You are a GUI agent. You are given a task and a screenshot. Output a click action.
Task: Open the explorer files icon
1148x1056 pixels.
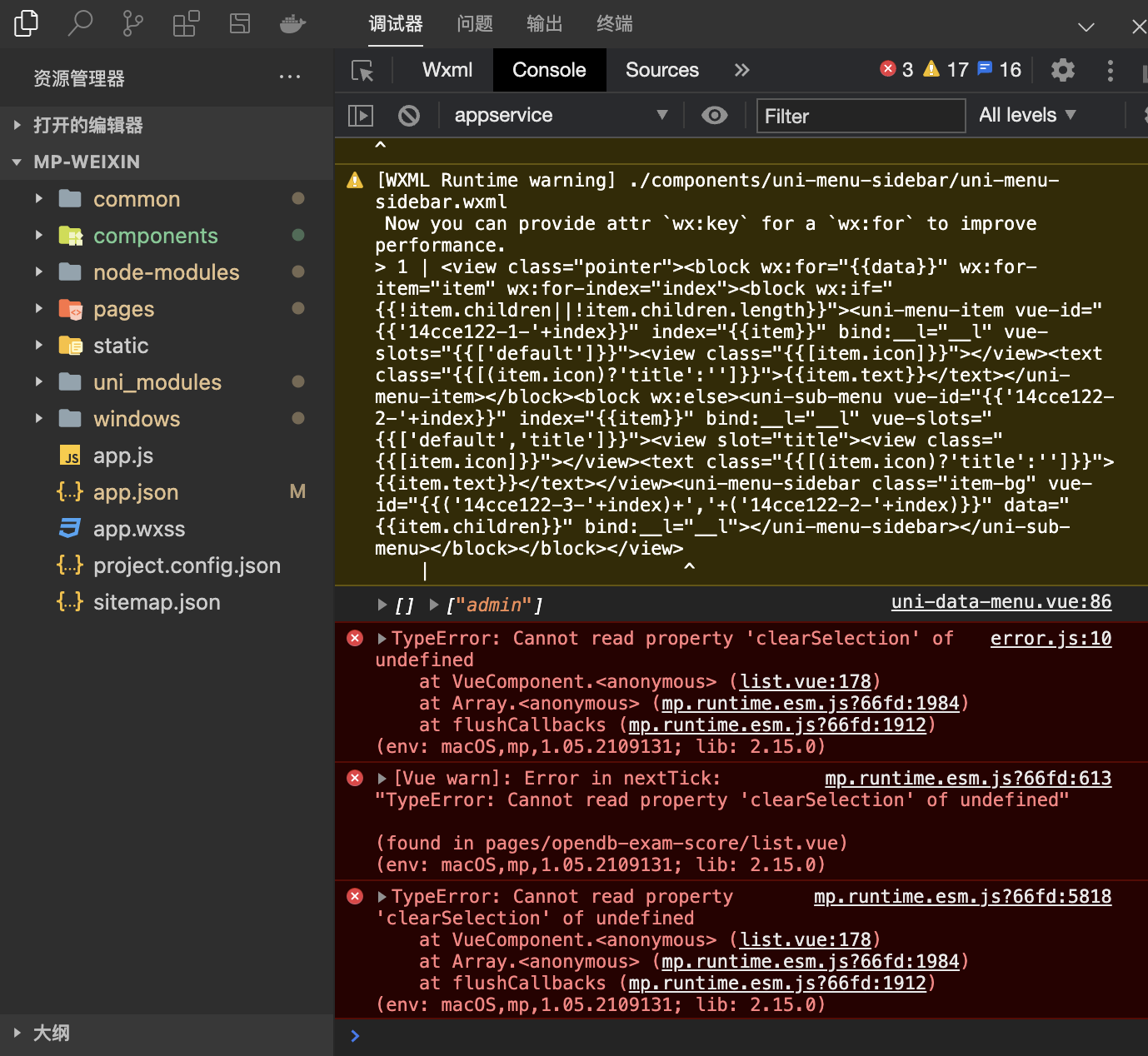click(27, 23)
